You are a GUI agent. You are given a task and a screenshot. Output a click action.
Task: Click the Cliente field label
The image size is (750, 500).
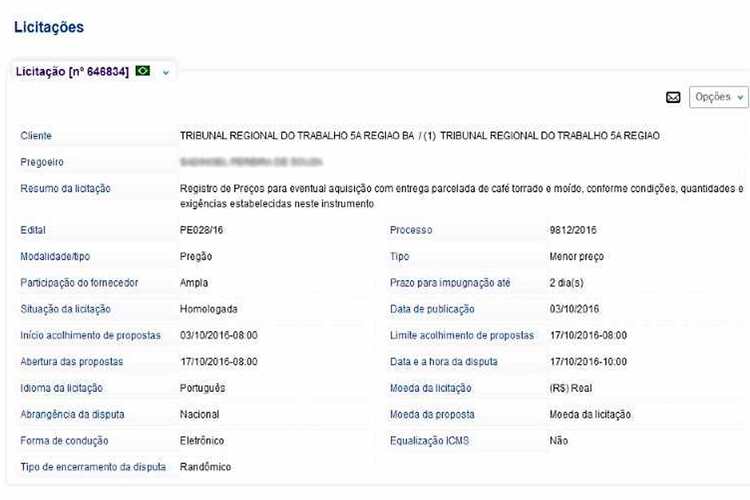coord(36,135)
